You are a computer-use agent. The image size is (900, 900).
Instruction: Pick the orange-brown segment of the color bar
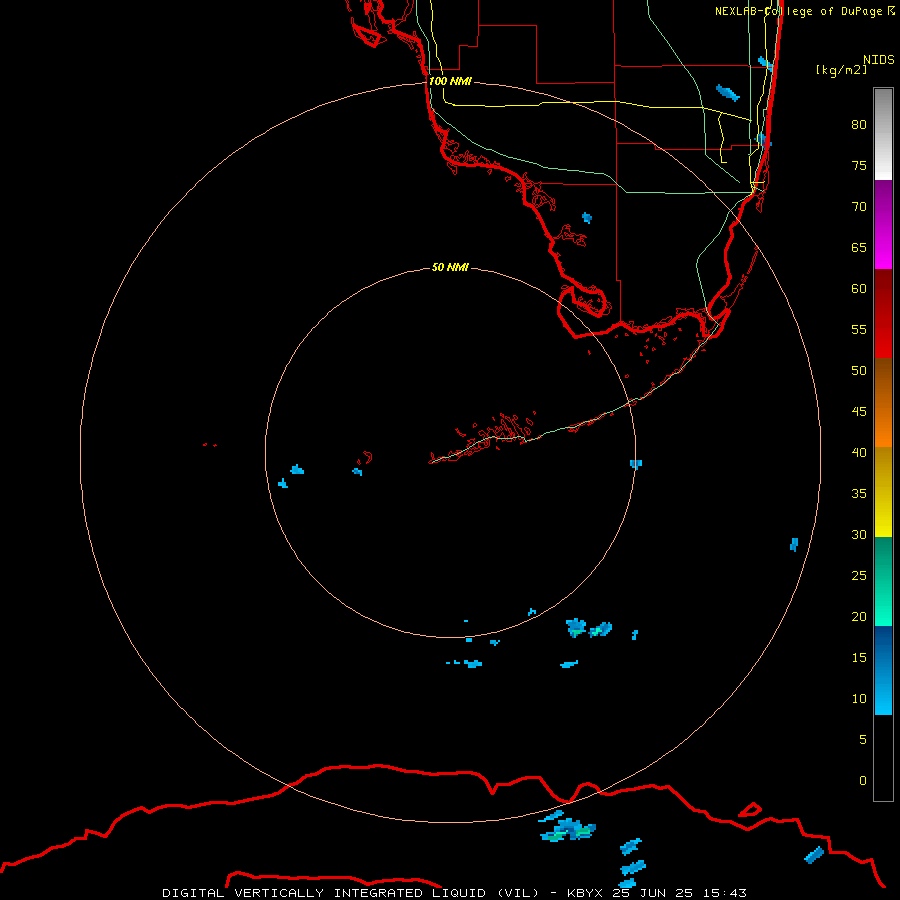pyautogui.click(x=883, y=402)
